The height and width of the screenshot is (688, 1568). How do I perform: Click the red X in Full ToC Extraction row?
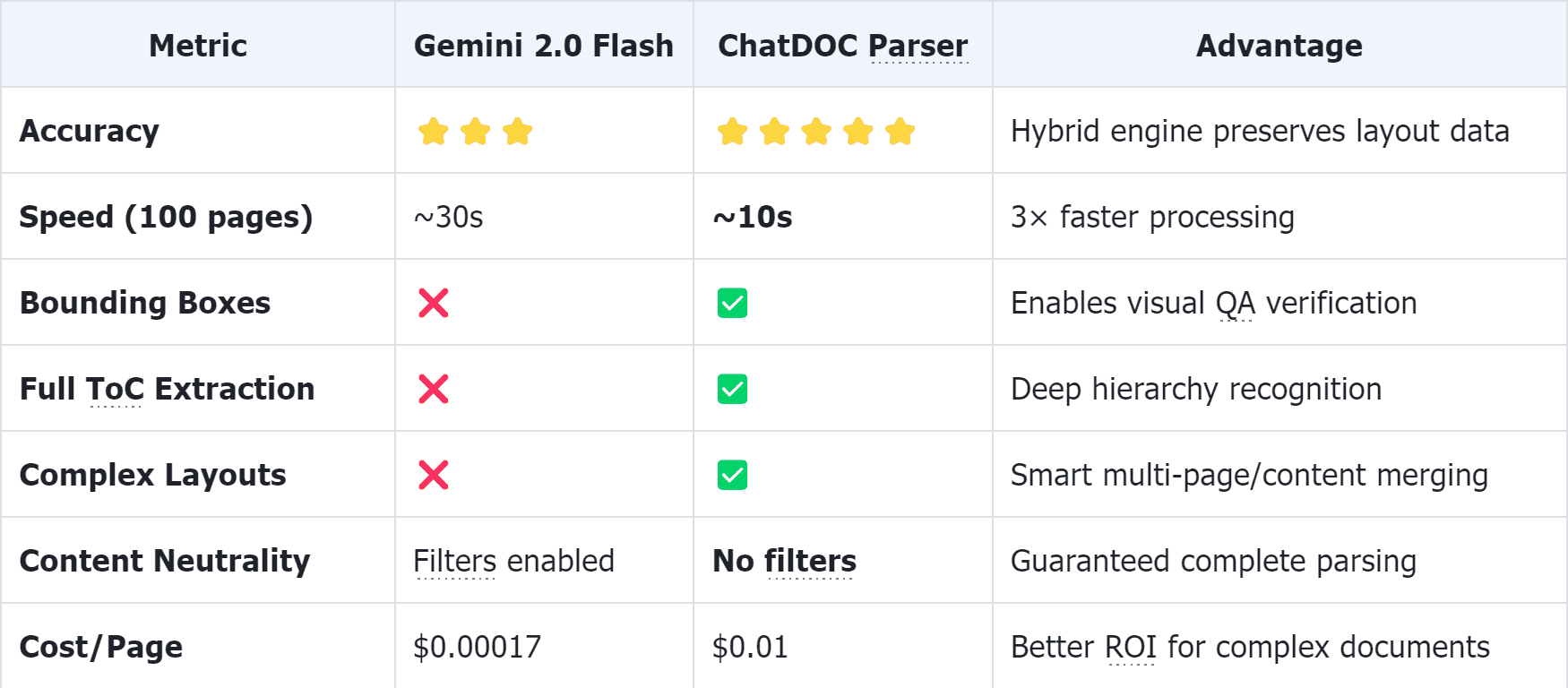point(434,389)
